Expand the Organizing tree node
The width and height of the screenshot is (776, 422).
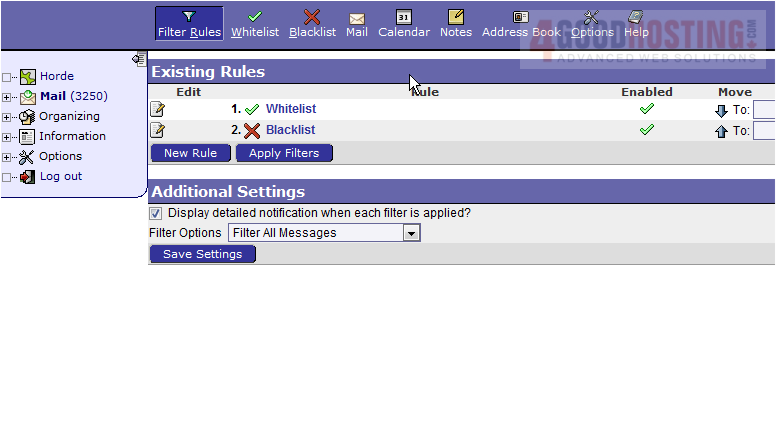[x=7, y=117]
